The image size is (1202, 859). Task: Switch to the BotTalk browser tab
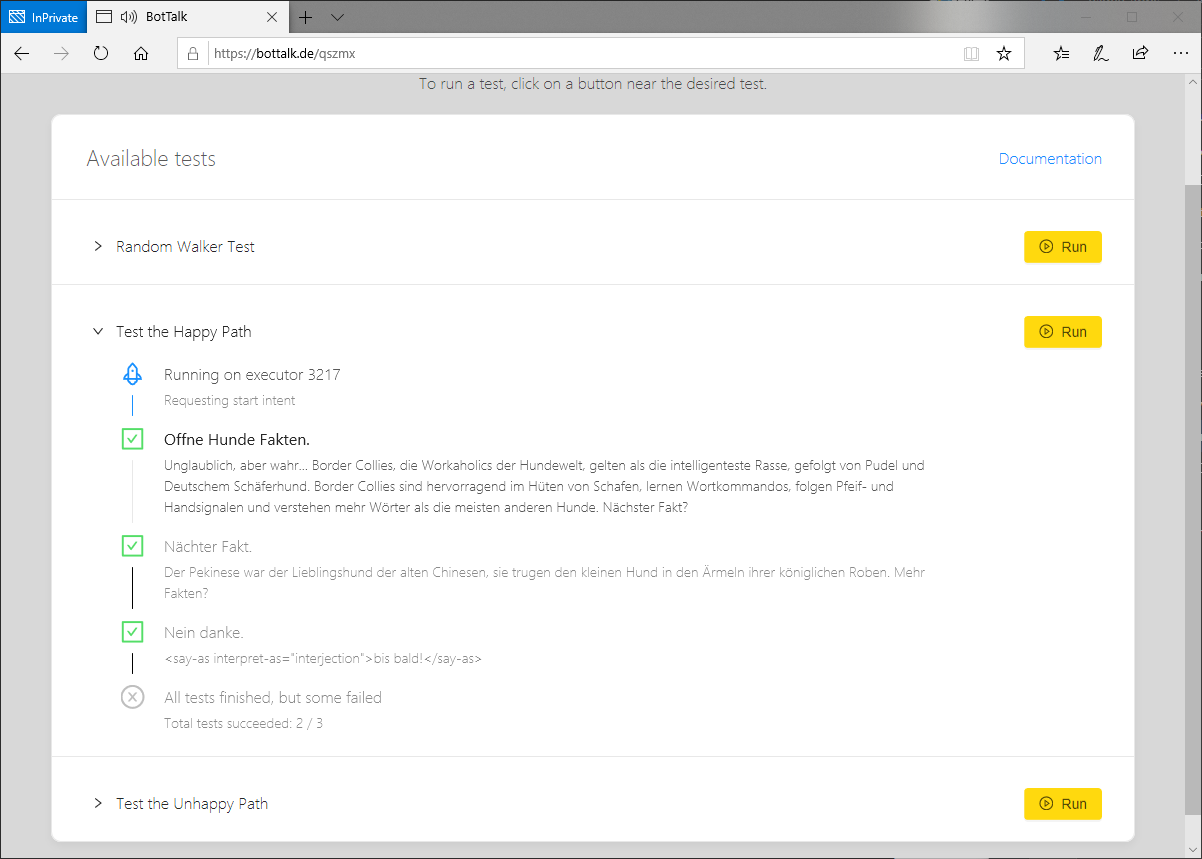[180, 17]
